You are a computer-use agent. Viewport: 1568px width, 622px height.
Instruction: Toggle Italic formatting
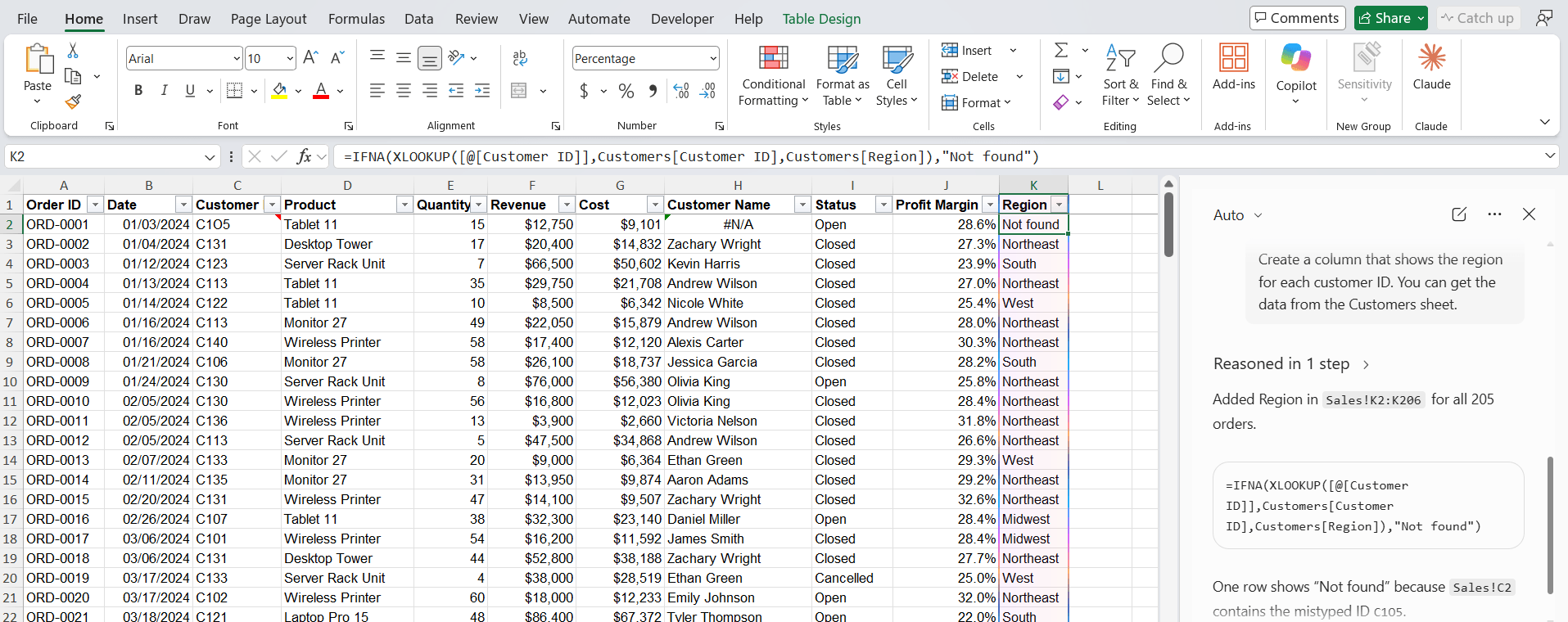click(164, 90)
